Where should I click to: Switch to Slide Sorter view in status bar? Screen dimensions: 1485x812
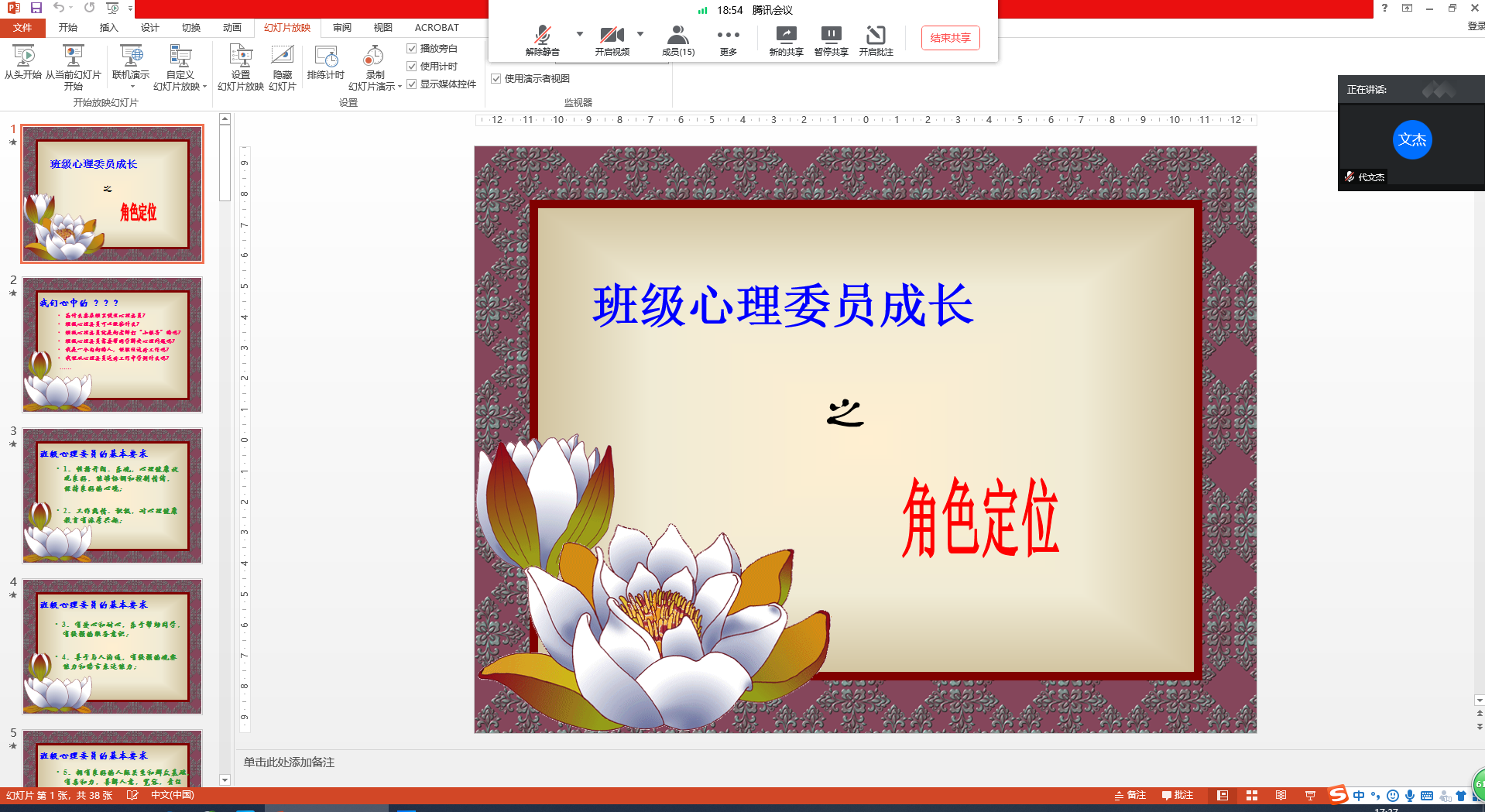pos(1252,796)
